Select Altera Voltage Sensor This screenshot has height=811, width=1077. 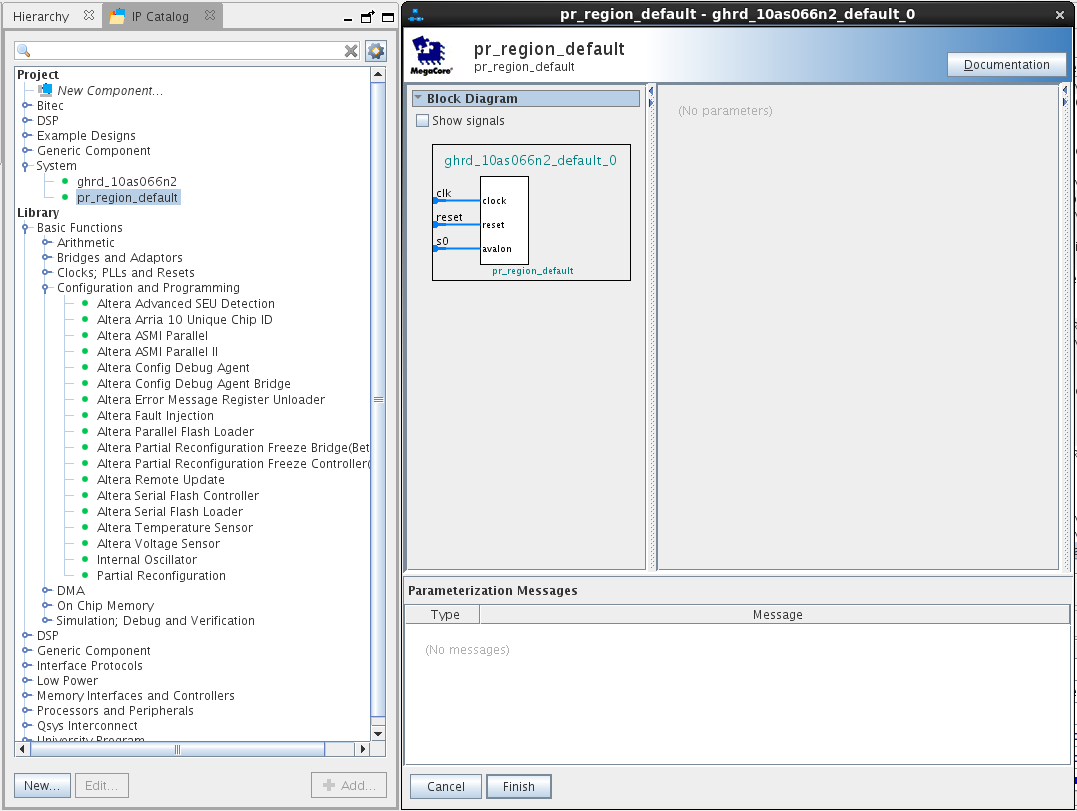pos(158,543)
